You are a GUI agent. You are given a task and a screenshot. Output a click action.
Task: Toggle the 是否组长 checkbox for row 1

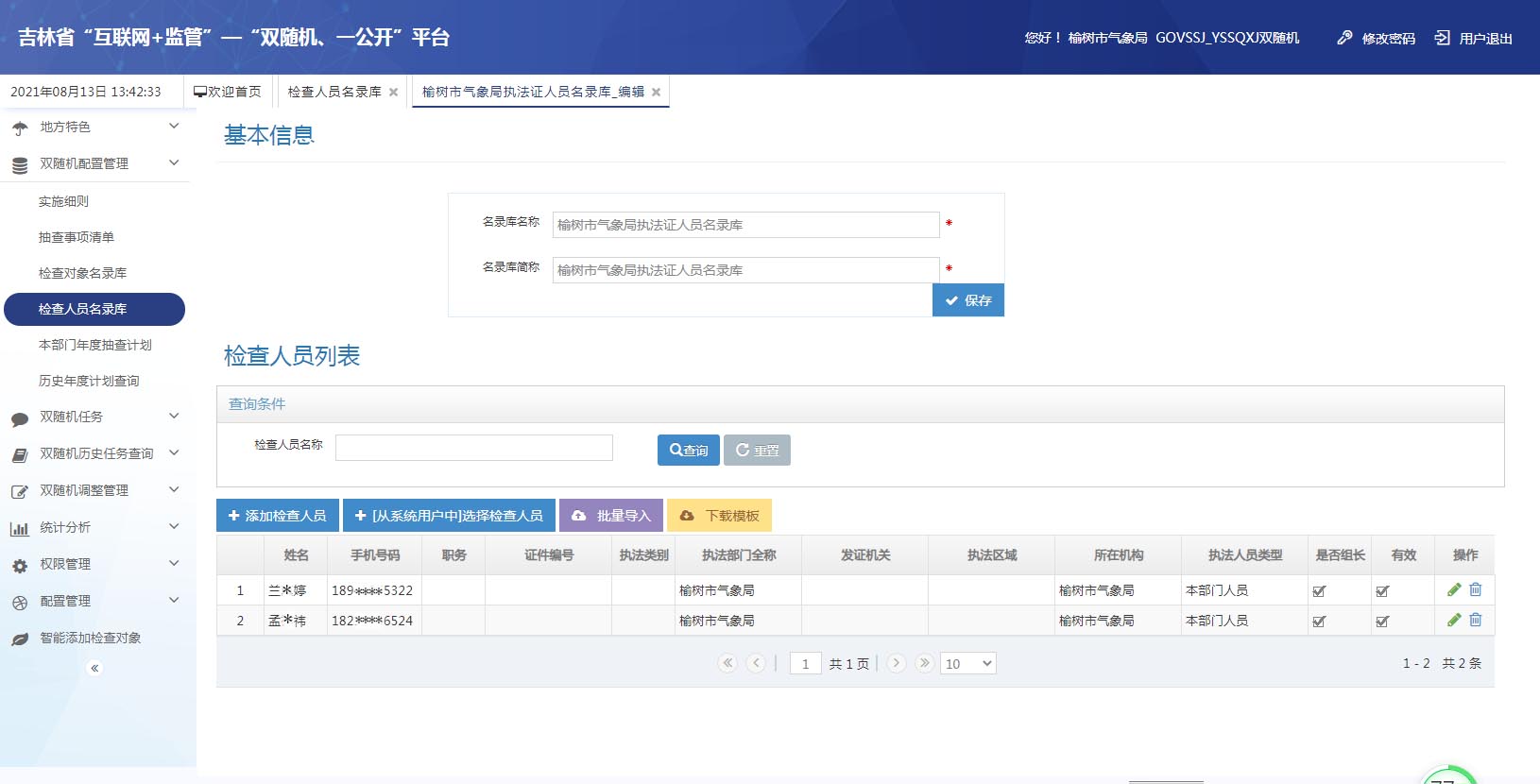coord(1319,591)
